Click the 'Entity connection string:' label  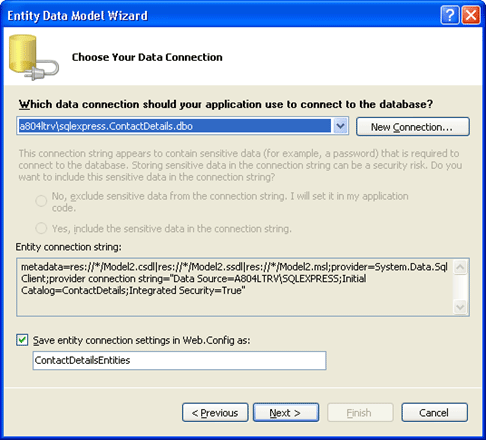coord(69,247)
